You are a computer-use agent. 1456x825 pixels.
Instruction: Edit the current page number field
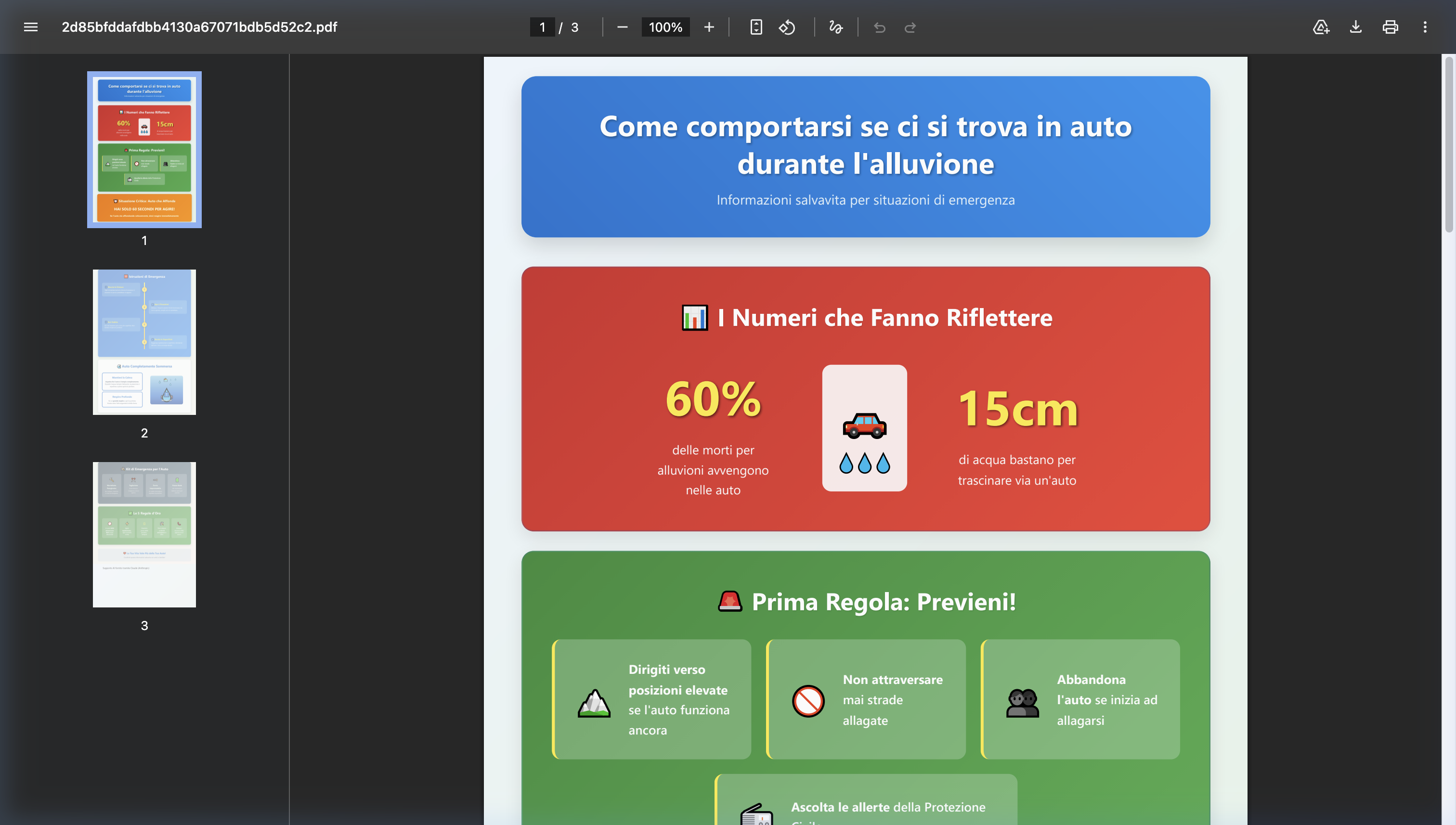point(542,27)
